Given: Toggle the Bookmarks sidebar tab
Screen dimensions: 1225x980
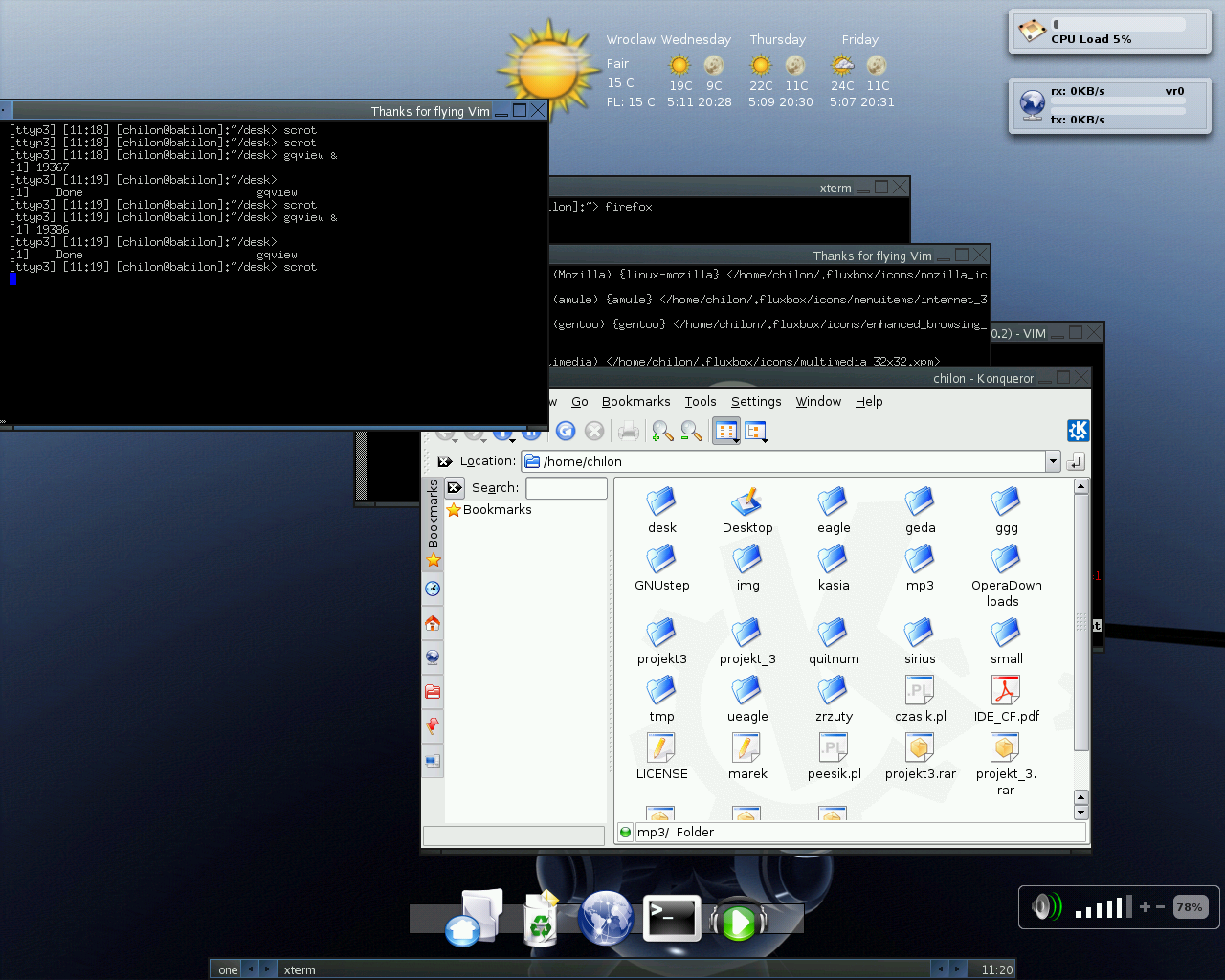Looking at the screenshot, I should (434, 523).
